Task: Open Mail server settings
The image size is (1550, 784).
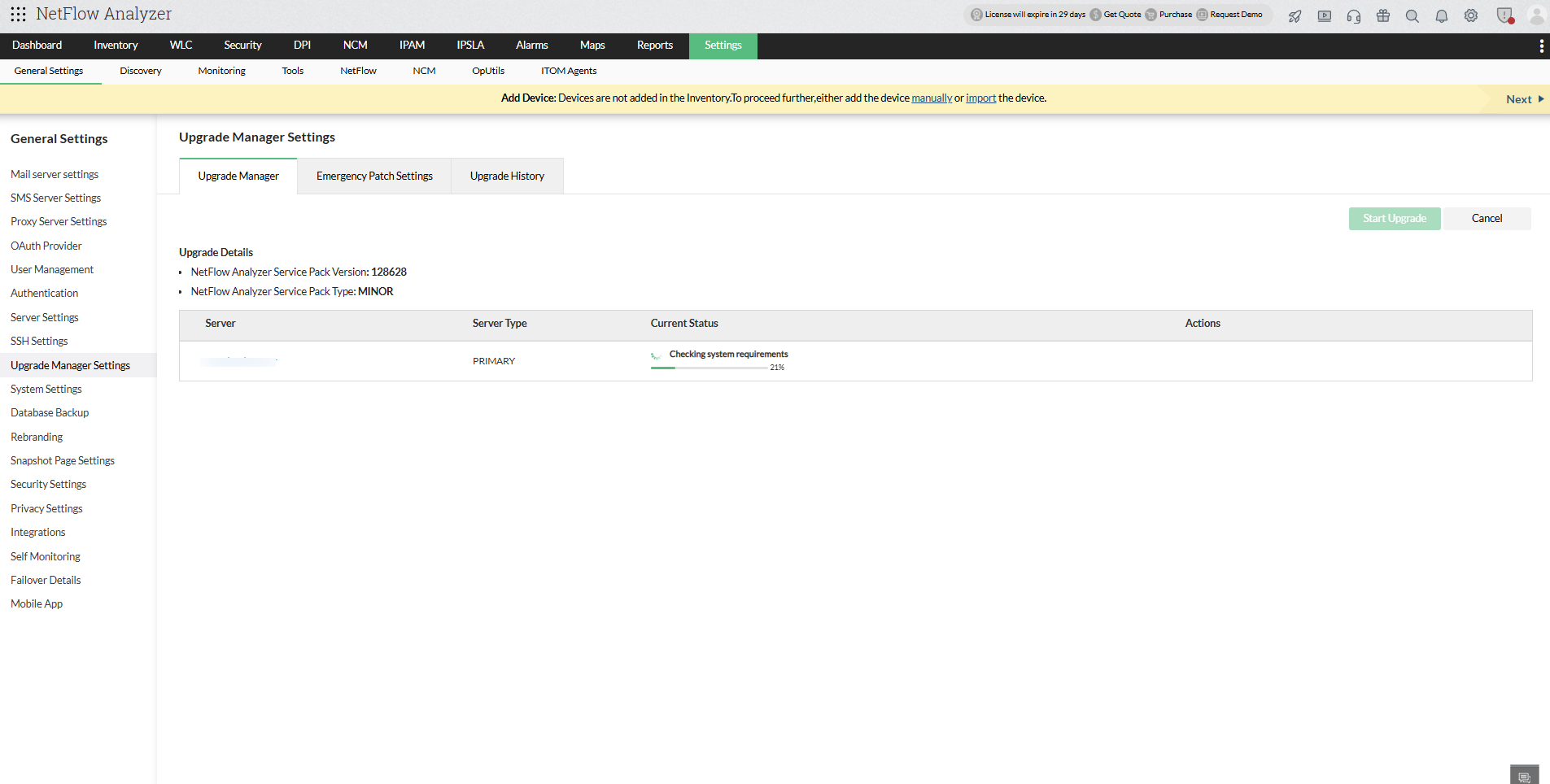Action: click(x=55, y=174)
